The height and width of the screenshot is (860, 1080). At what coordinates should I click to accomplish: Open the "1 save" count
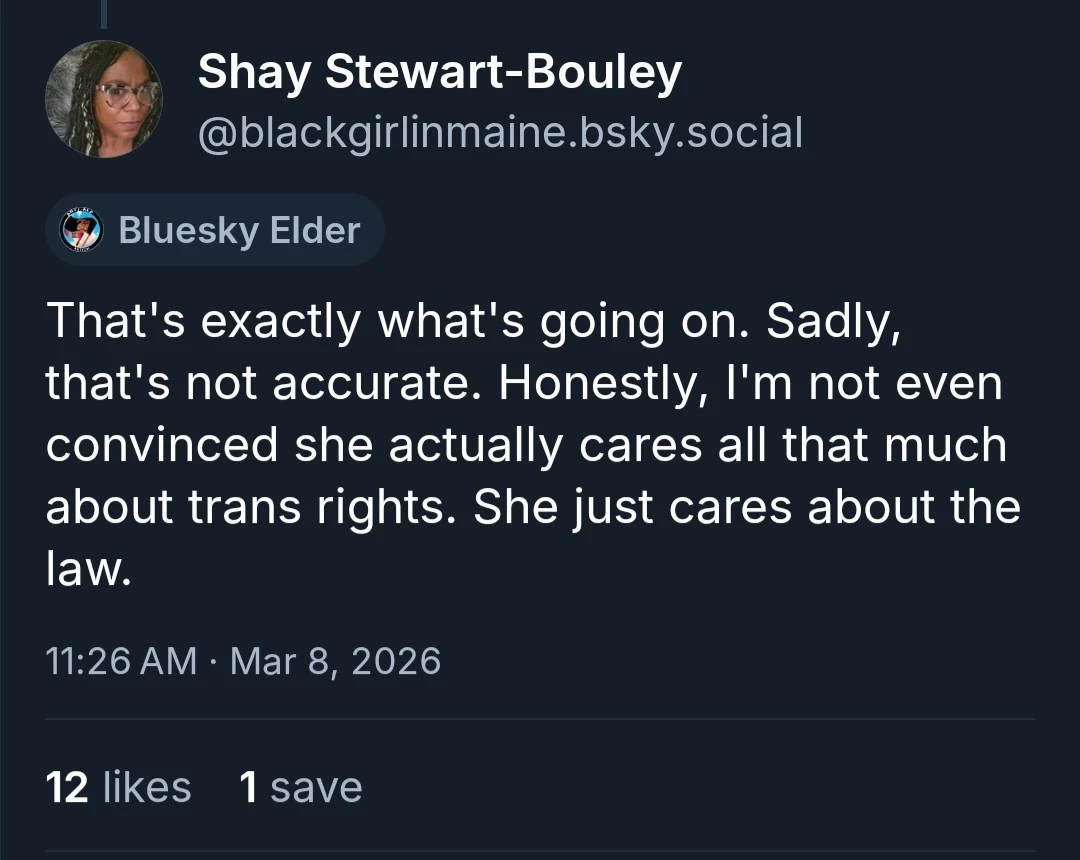pos(301,787)
